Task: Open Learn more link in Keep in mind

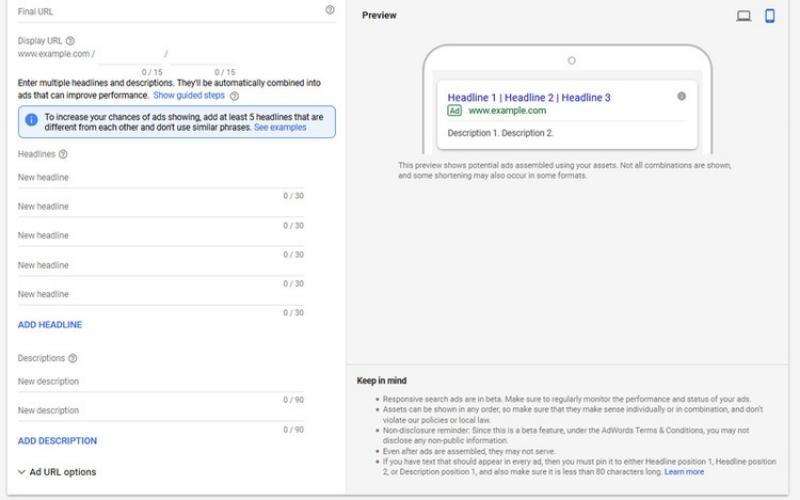Action: point(684,472)
